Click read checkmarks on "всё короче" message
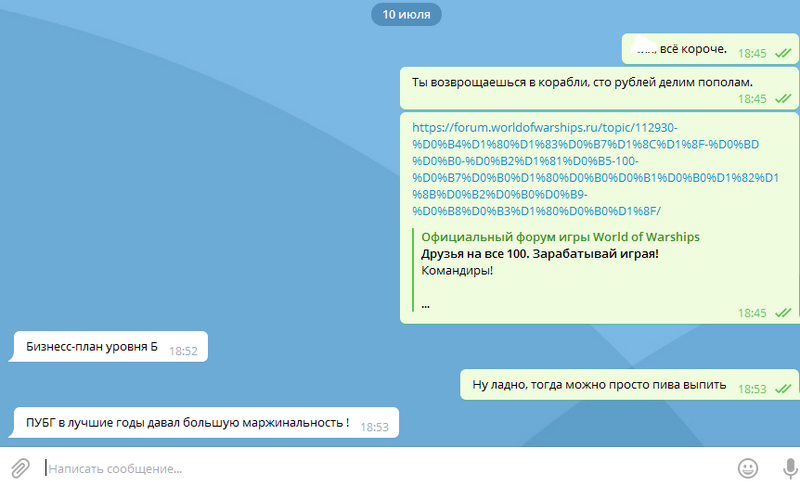This screenshot has height=486, width=800. (782, 54)
